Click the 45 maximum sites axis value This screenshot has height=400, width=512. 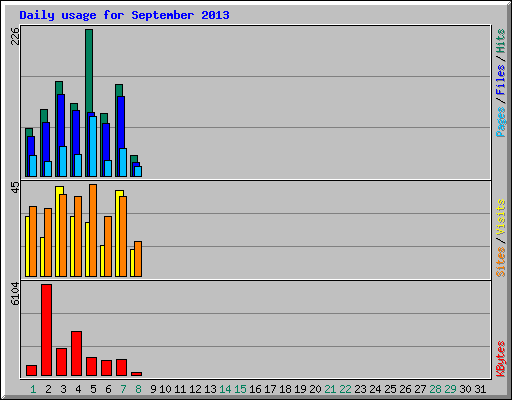tap(15, 188)
